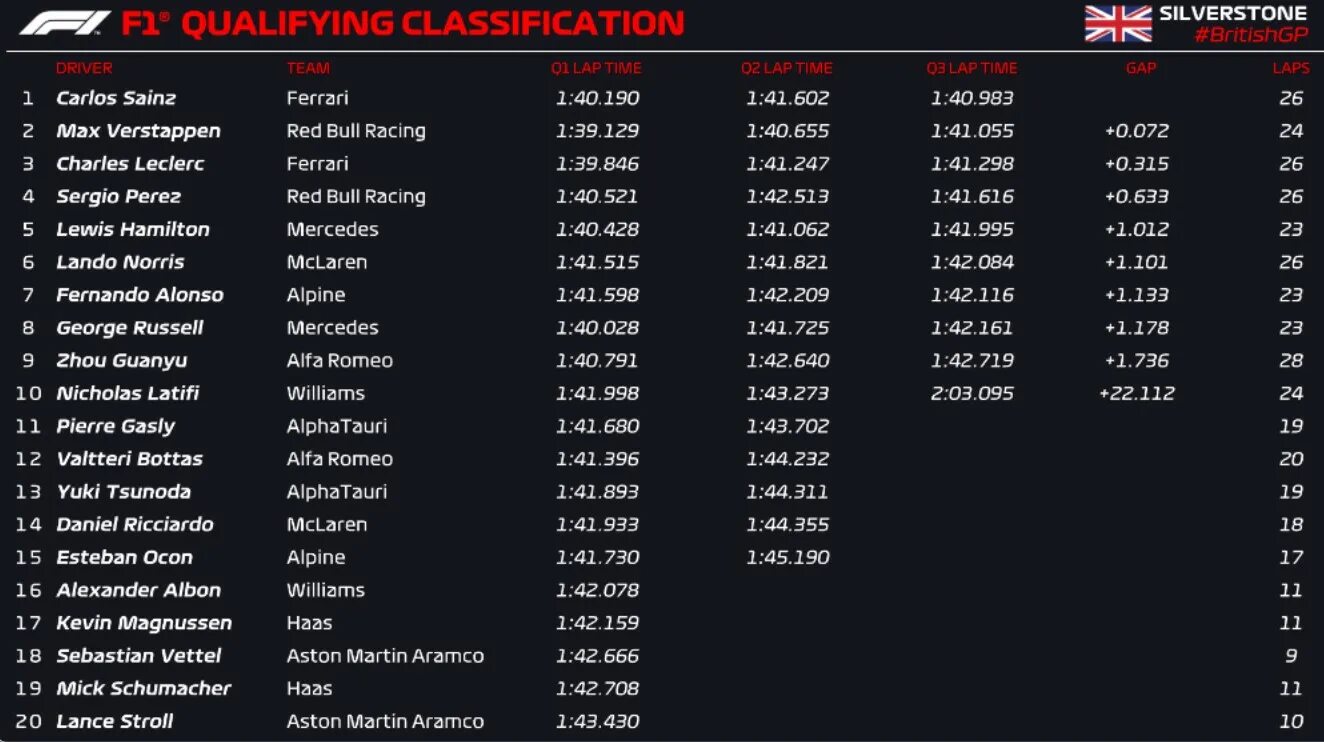Select the TEAM column header

coord(308,68)
